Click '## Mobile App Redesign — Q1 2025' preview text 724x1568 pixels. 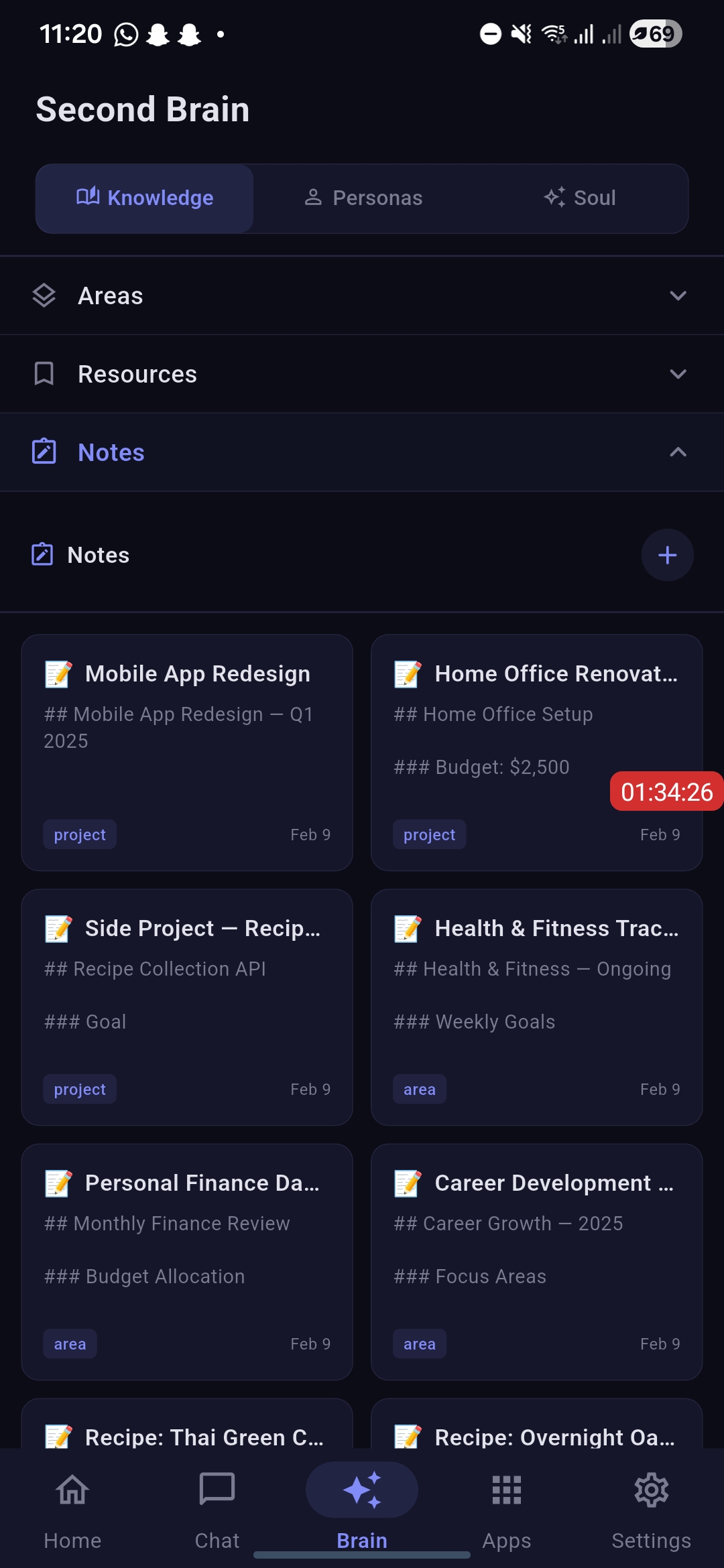[178, 728]
